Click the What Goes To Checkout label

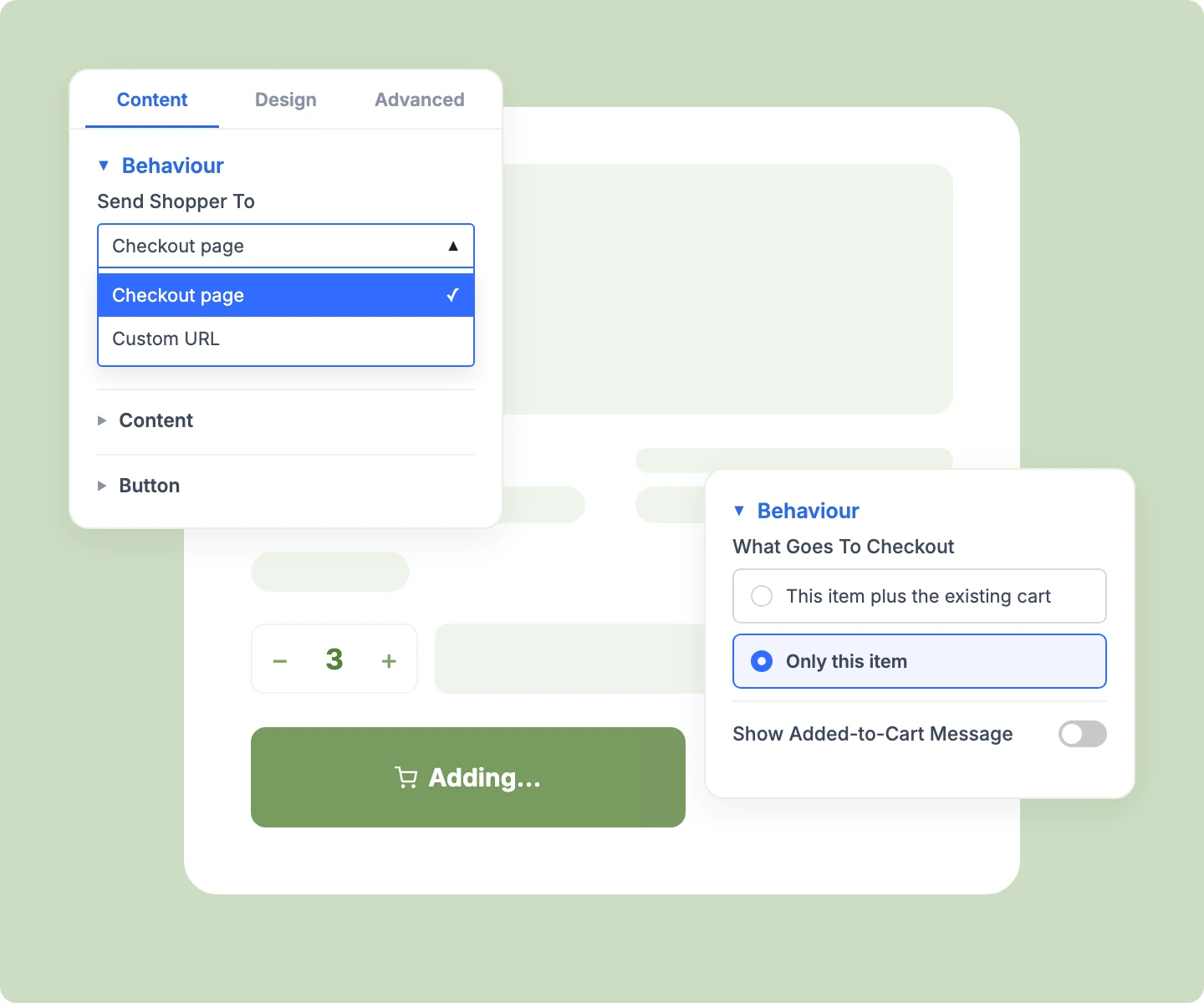(x=844, y=547)
